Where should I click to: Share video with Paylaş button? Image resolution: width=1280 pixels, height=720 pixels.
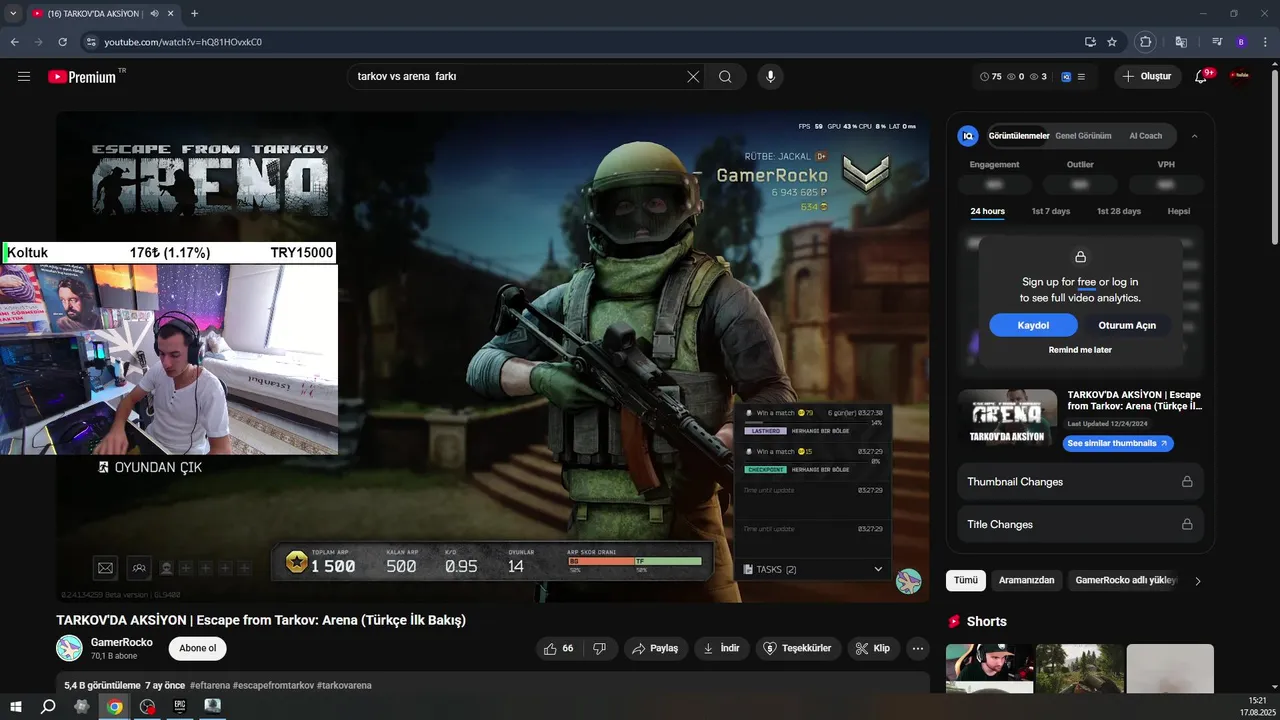pos(655,648)
